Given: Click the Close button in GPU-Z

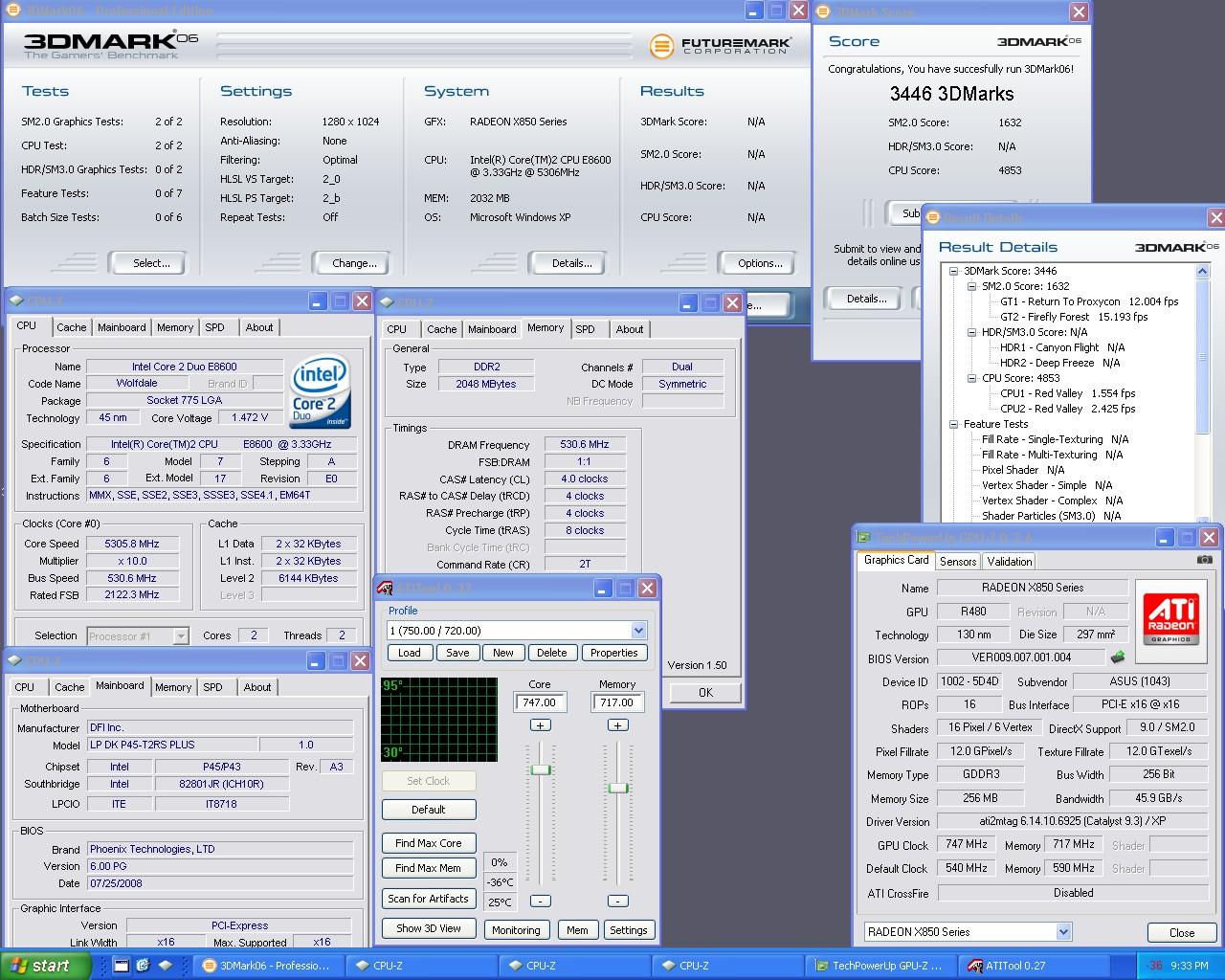Looking at the screenshot, I should 1182,933.
